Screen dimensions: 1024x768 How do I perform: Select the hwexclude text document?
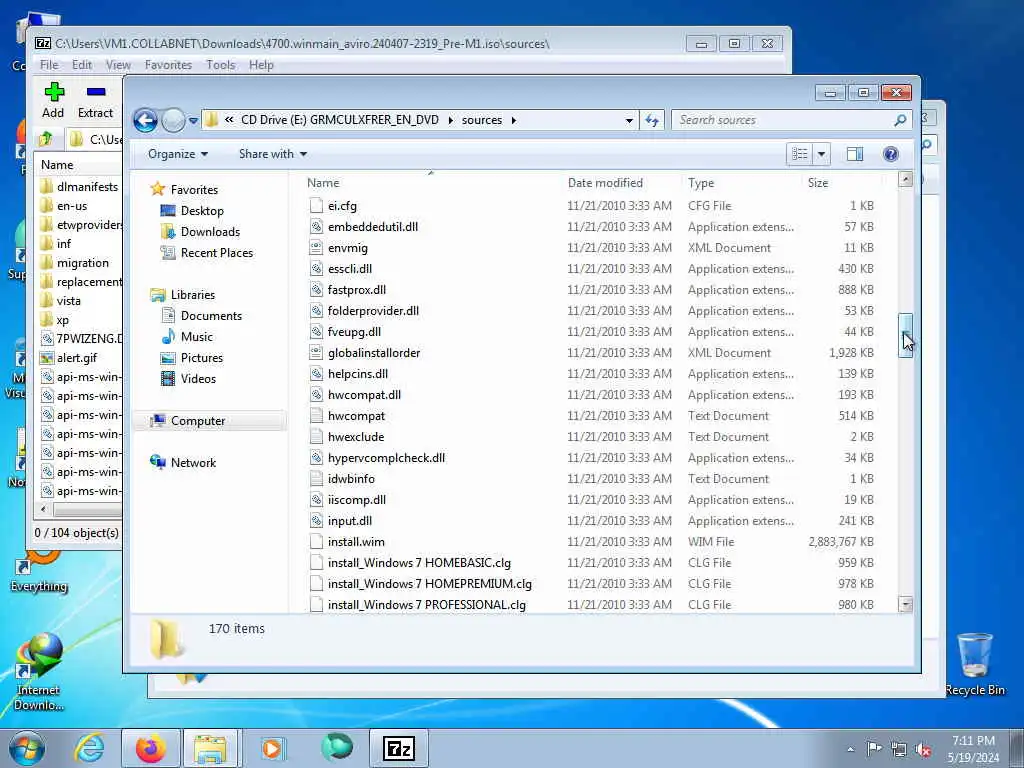(x=355, y=437)
